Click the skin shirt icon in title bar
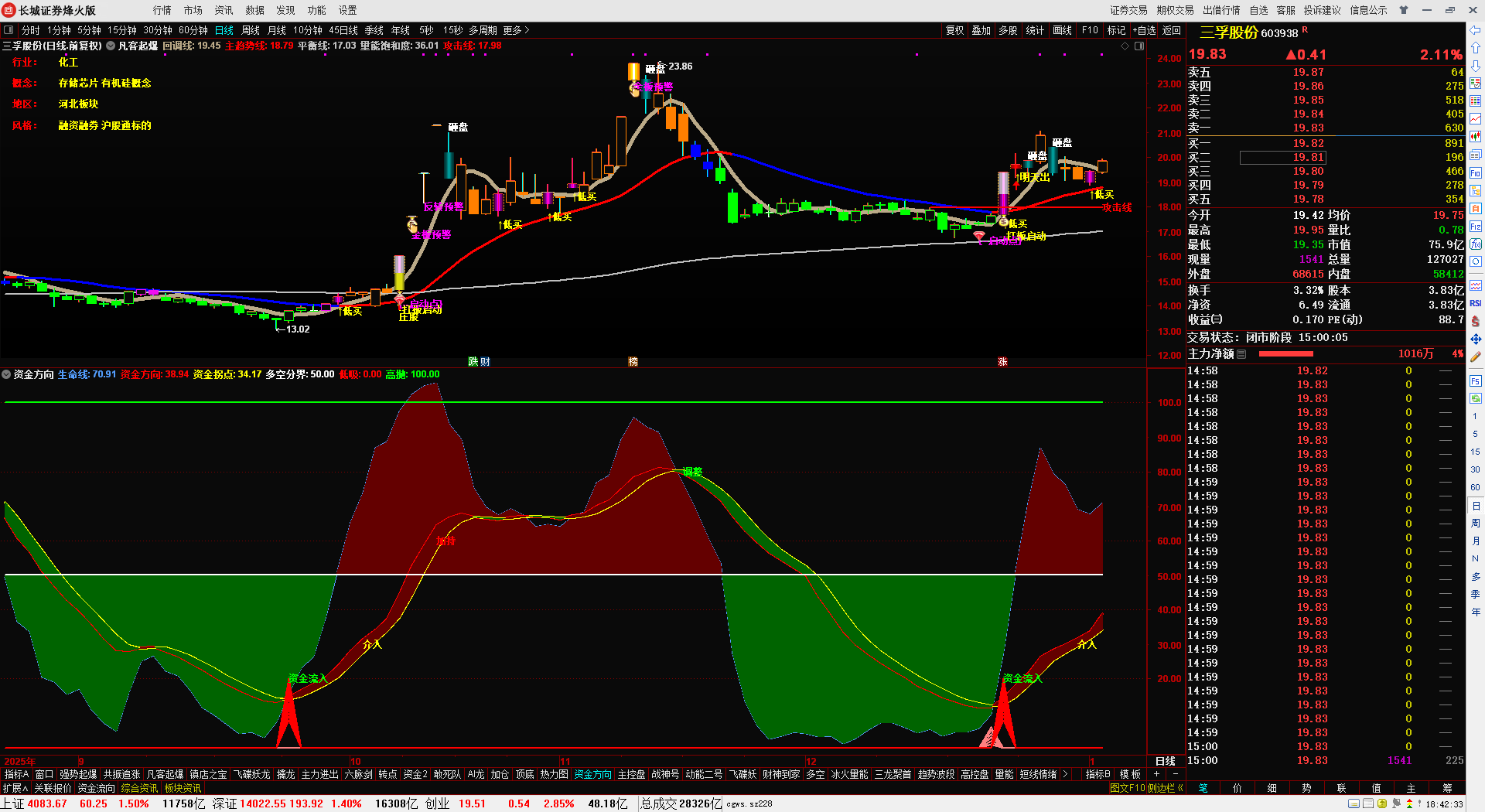The image size is (1485, 812). click(x=1404, y=10)
